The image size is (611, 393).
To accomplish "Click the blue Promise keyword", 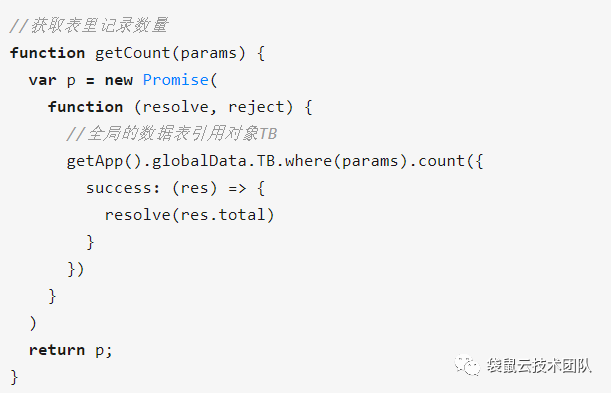I will [176, 80].
